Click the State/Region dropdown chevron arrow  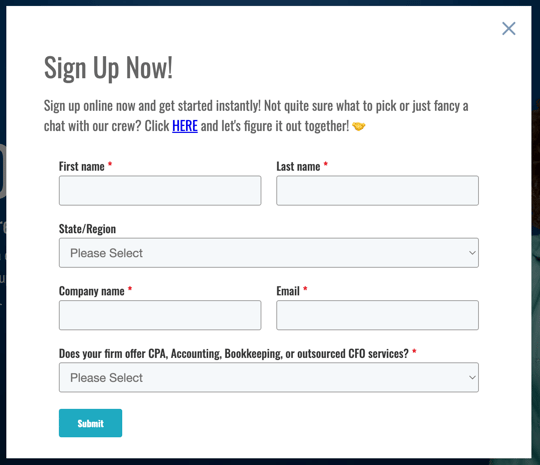click(472, 253)
